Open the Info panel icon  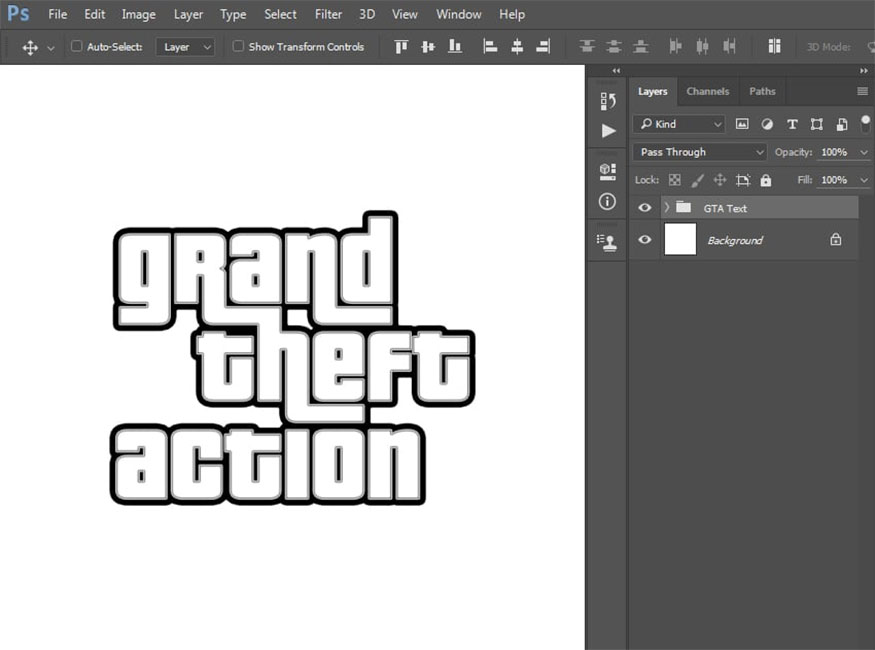click(x=607, y=201)
